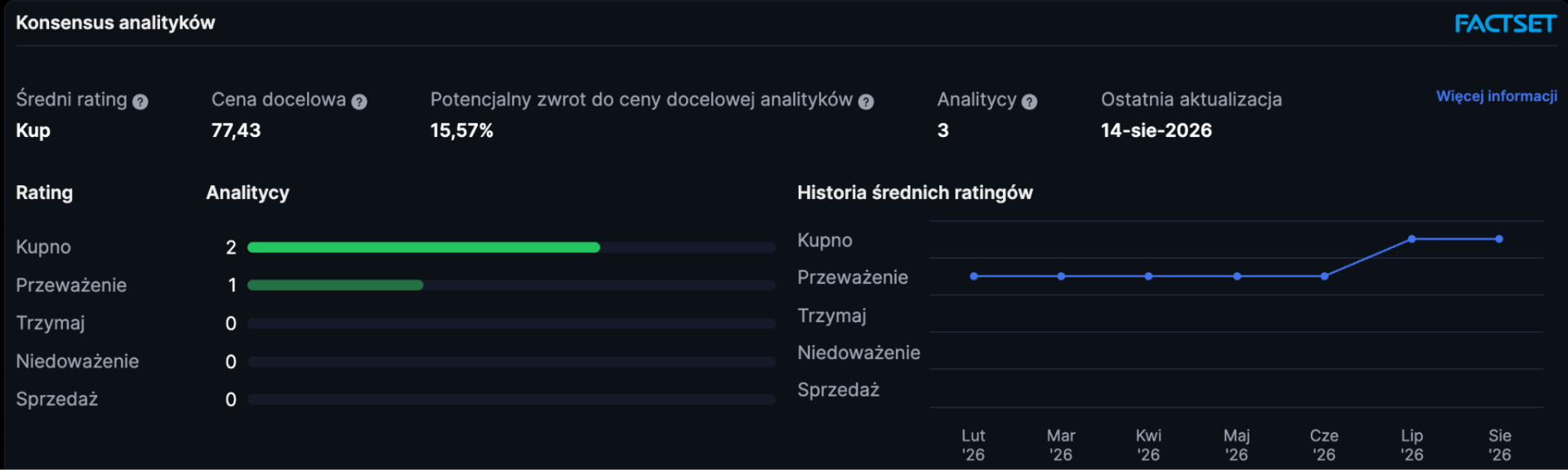Open the Więcej informacji link

1496,96
